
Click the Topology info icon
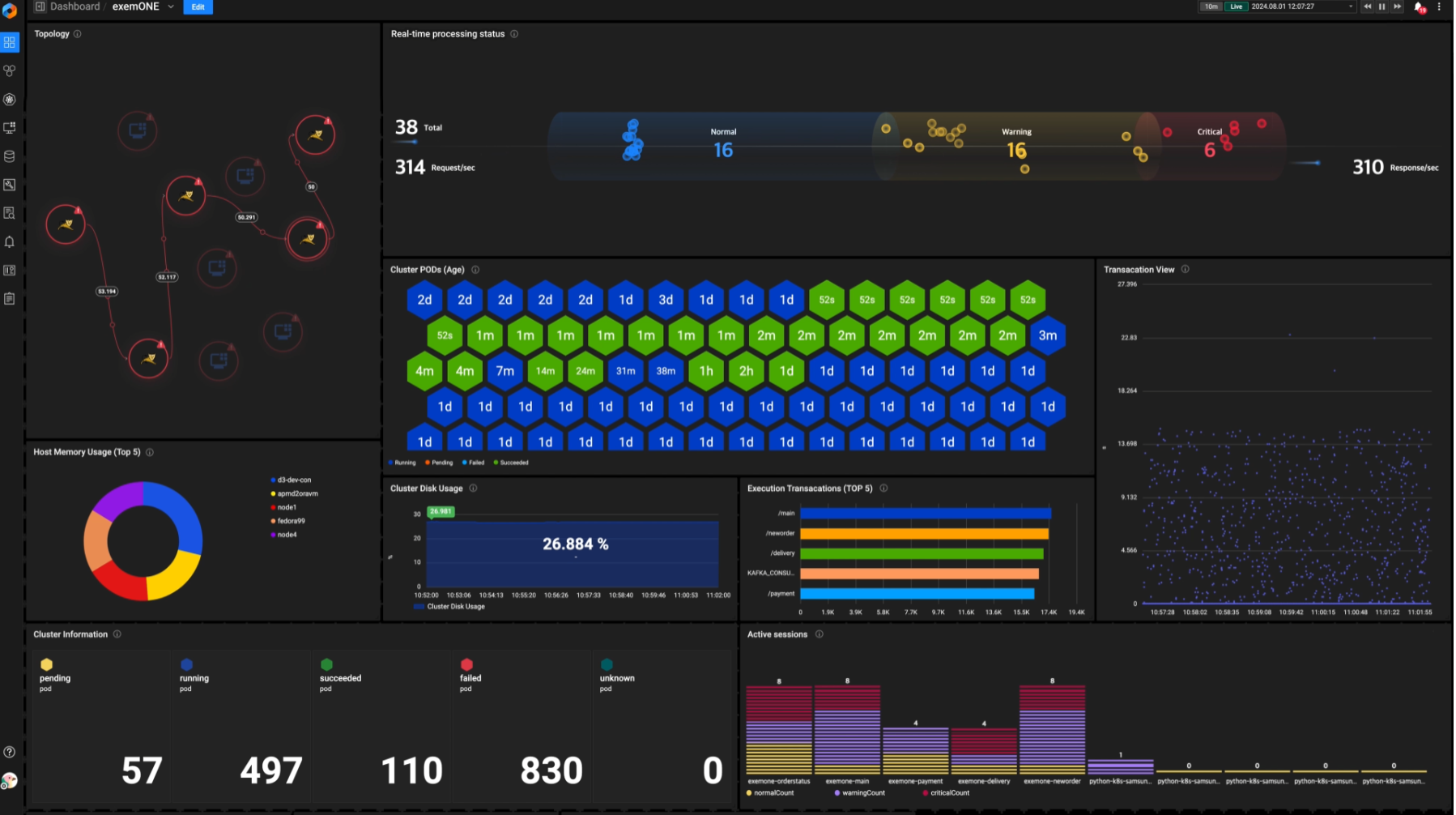[x=78, y=34]
